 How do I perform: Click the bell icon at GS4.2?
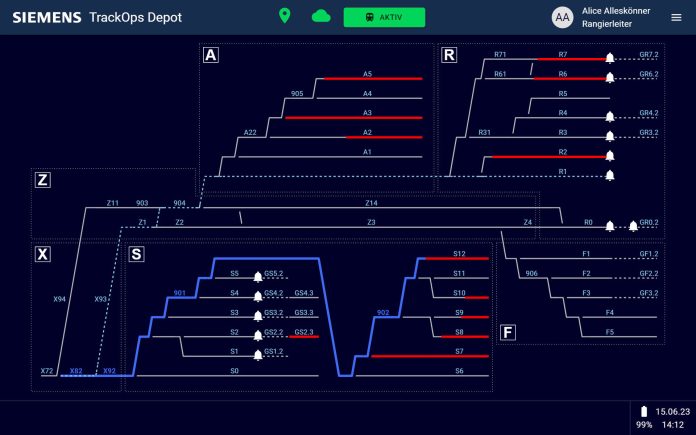[258, 297]
